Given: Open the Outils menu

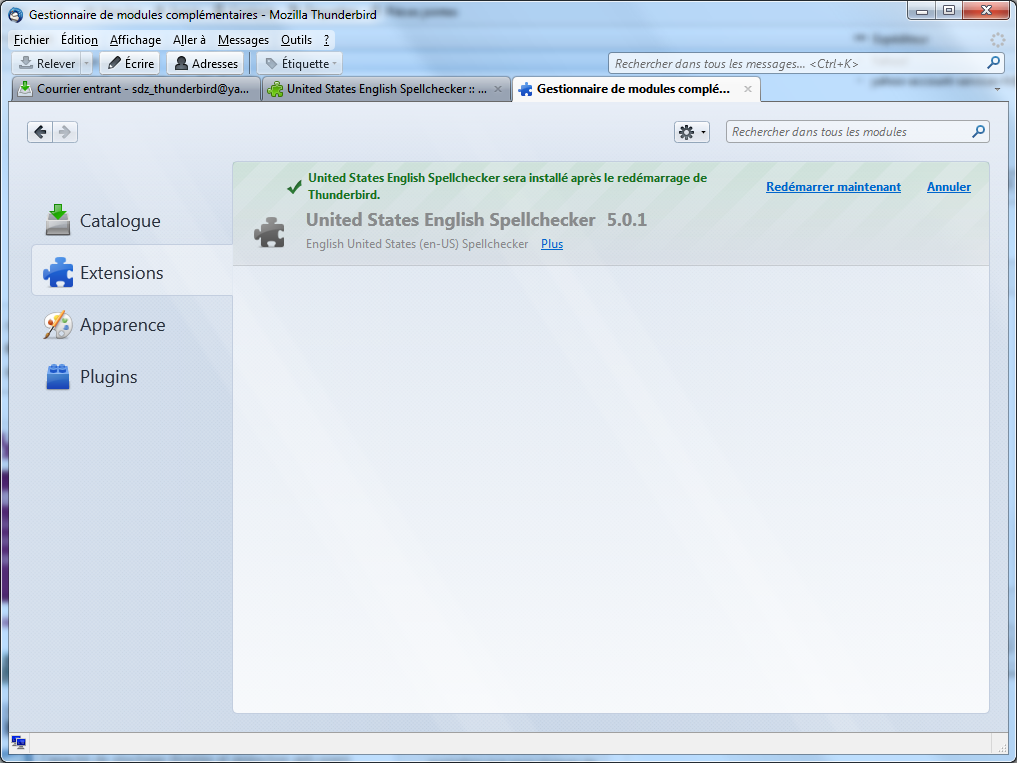Looking at the screenshot, I should click(x=296, y=40).
